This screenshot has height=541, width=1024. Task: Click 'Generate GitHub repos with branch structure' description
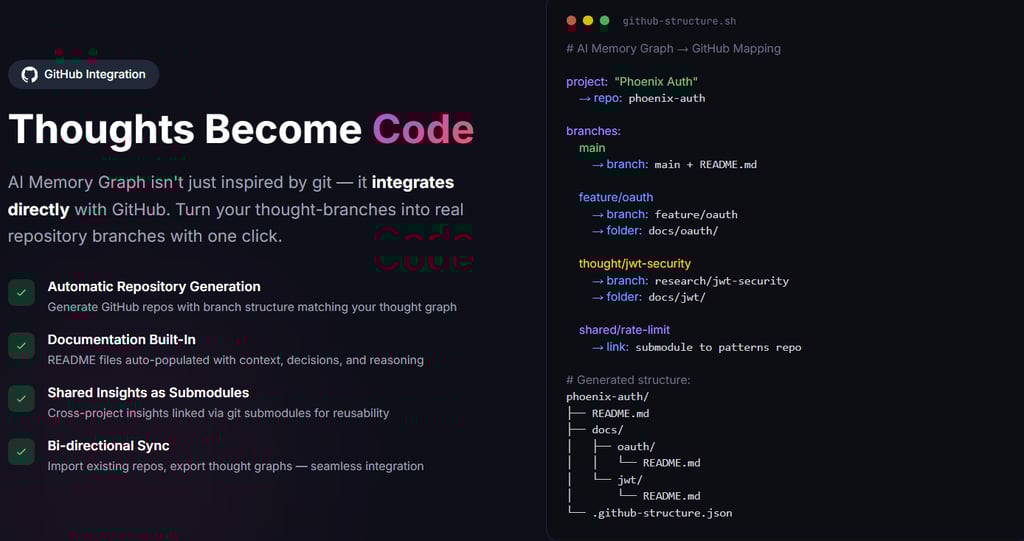pos(252,307)
